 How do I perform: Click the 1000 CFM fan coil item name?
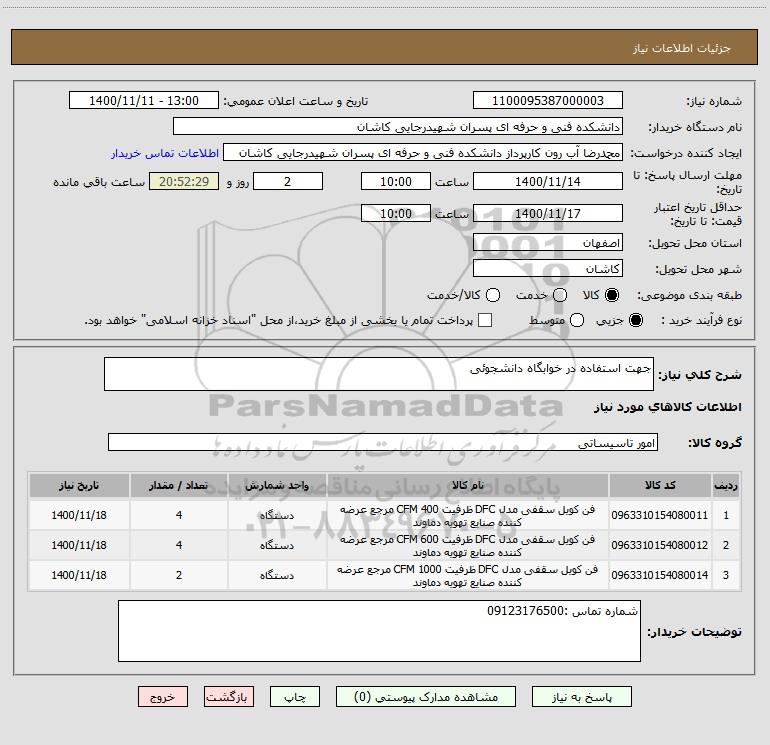click(x=468, y=576)
